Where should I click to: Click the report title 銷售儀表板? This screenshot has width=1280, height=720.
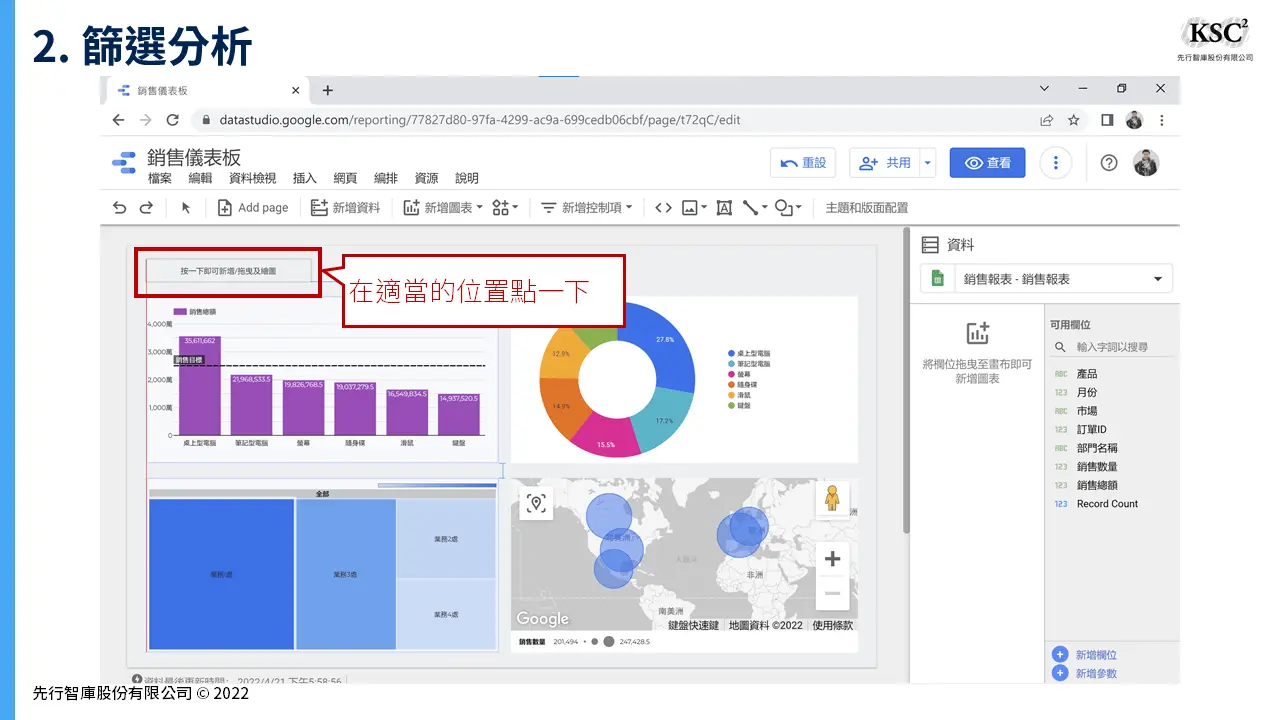coord(194,158)
